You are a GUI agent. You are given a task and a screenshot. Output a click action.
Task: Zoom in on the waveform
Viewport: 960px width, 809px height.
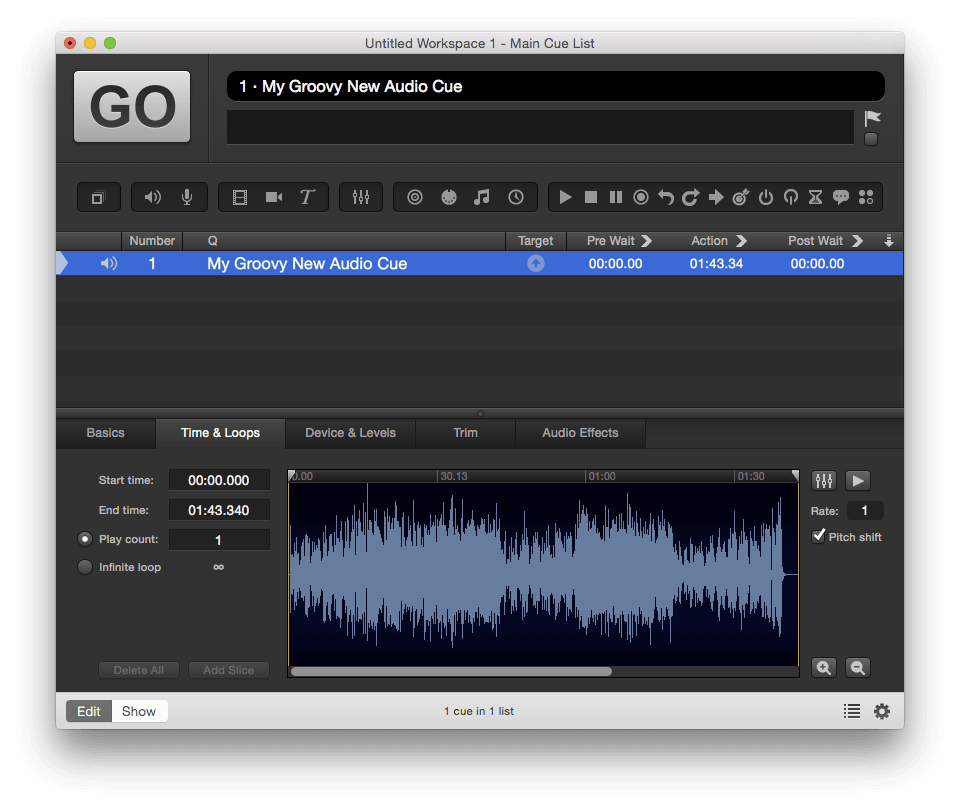tap(824, 668)
